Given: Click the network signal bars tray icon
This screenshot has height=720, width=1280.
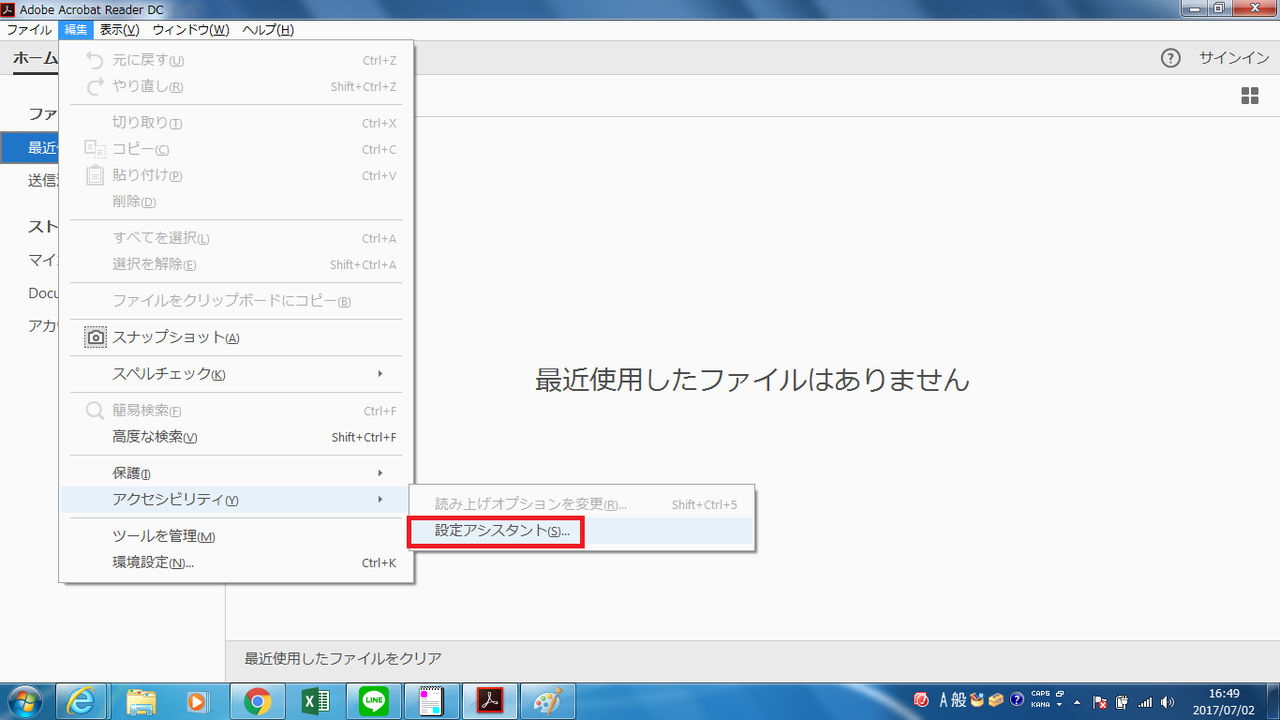Looking at the screenshot, I should pos(1145,701).
